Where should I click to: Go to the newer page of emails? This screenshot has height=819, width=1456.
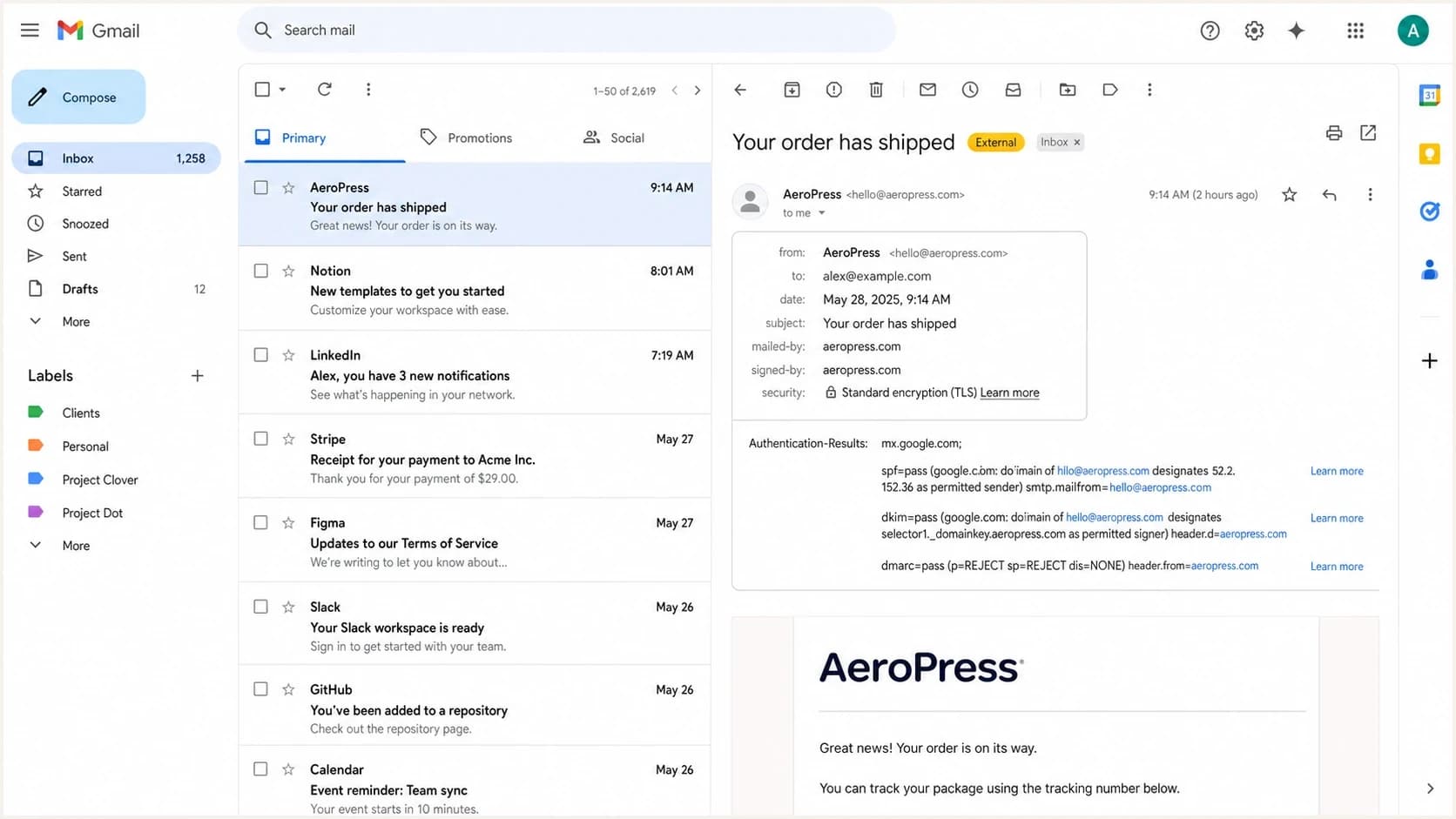pos(674,91)
